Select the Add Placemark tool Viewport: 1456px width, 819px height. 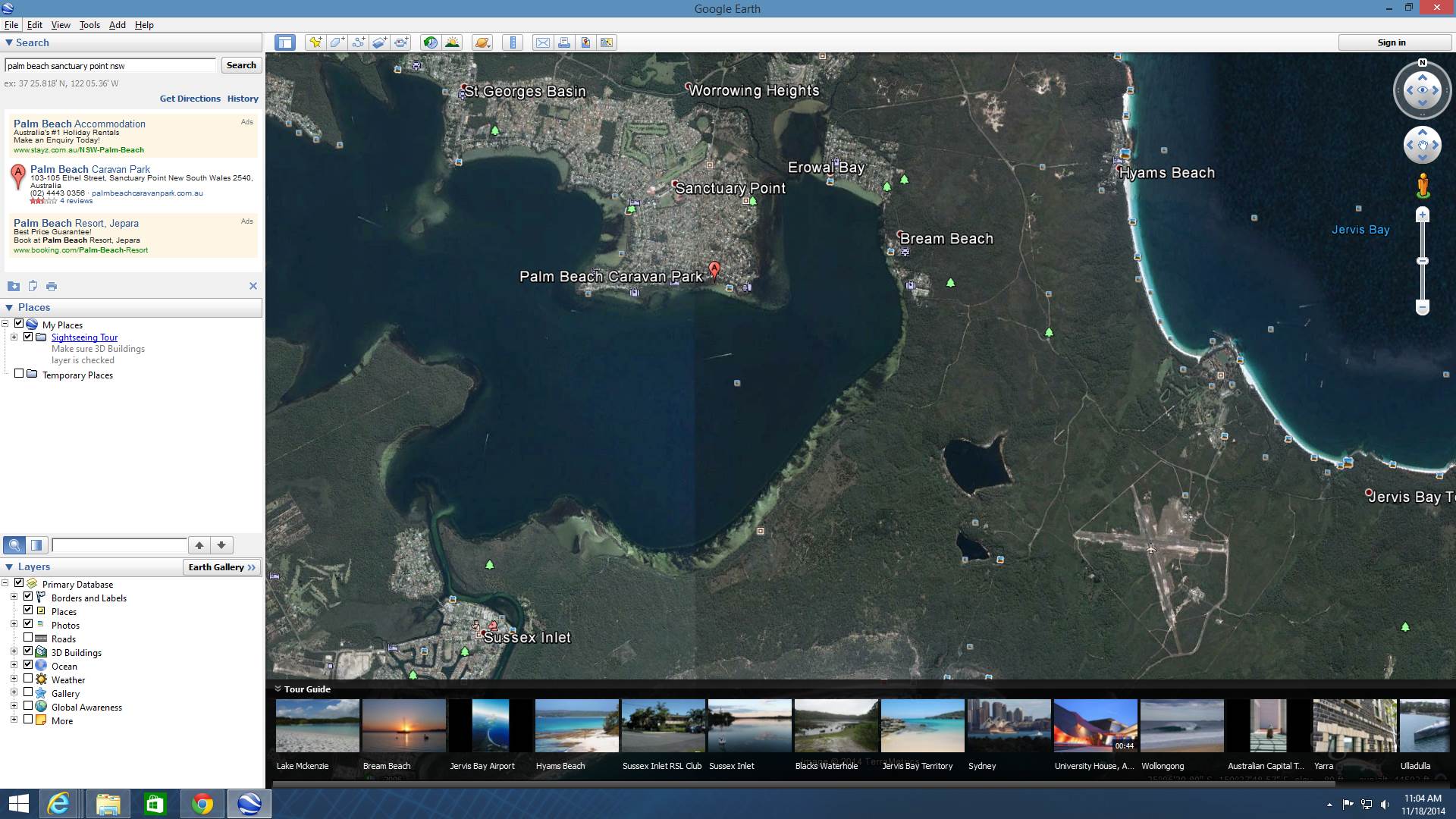315,42
